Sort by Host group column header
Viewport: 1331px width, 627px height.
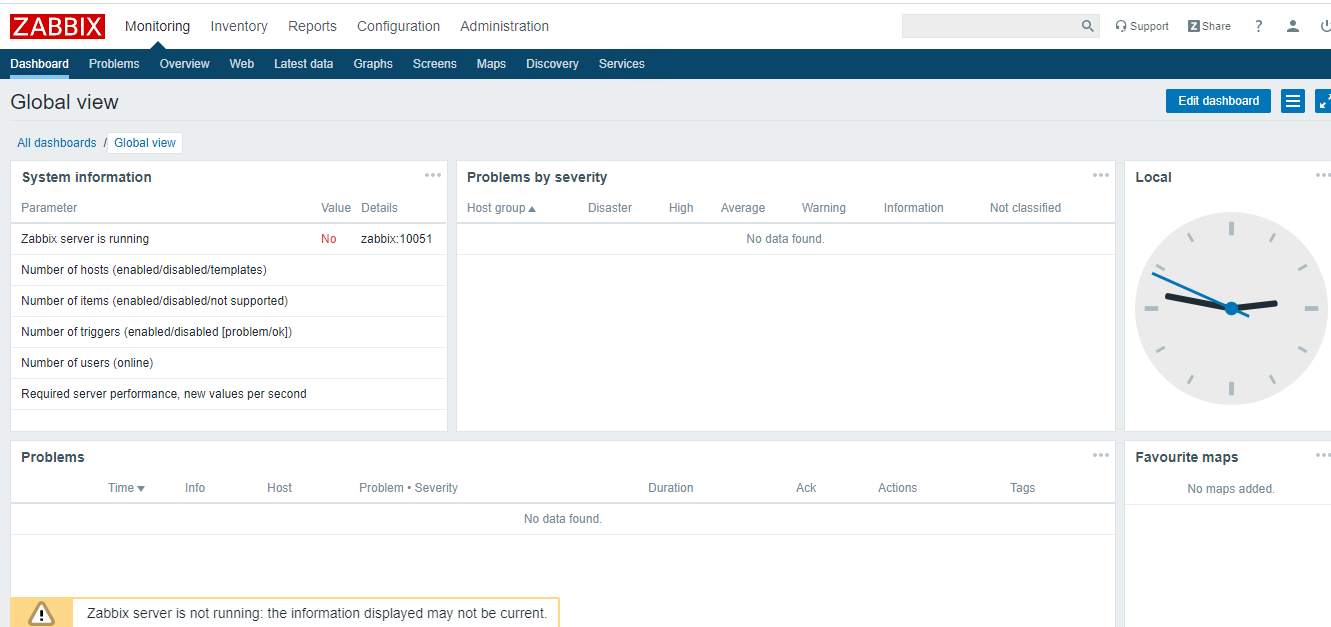[501, 208]
